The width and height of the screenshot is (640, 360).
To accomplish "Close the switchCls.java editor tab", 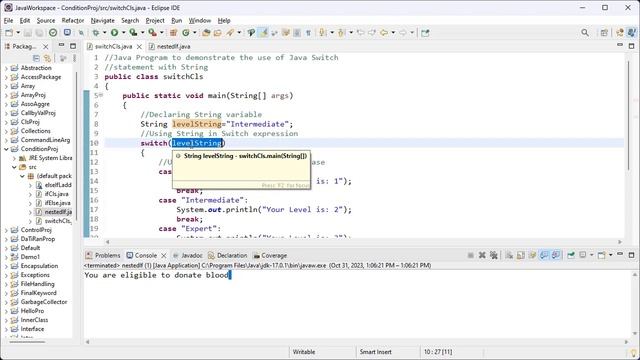I will pos(139,47).
